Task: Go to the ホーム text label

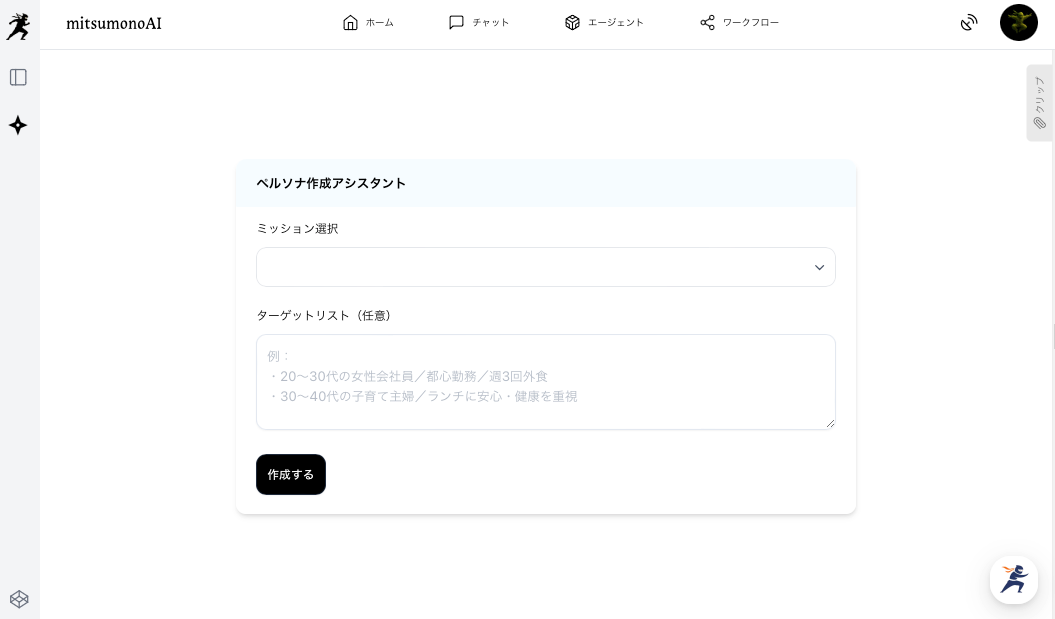Action: [379, 23]
